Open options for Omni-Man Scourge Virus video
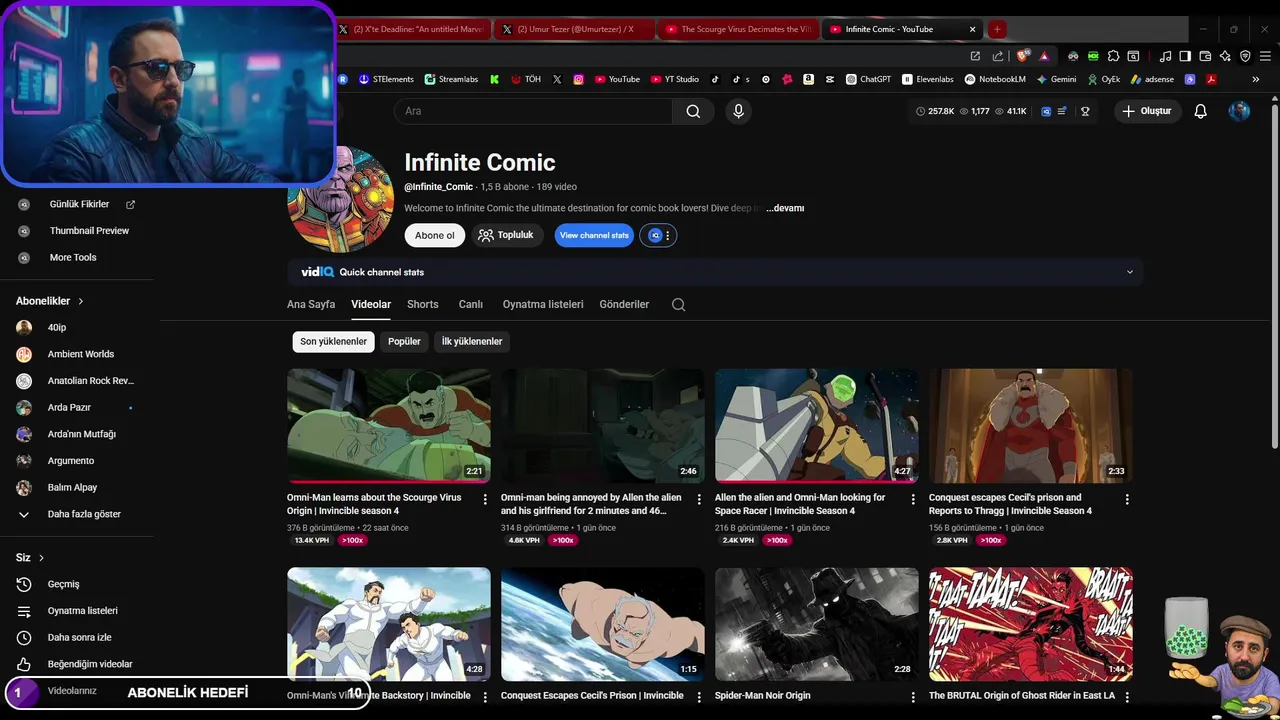 (x=485, y=499)
